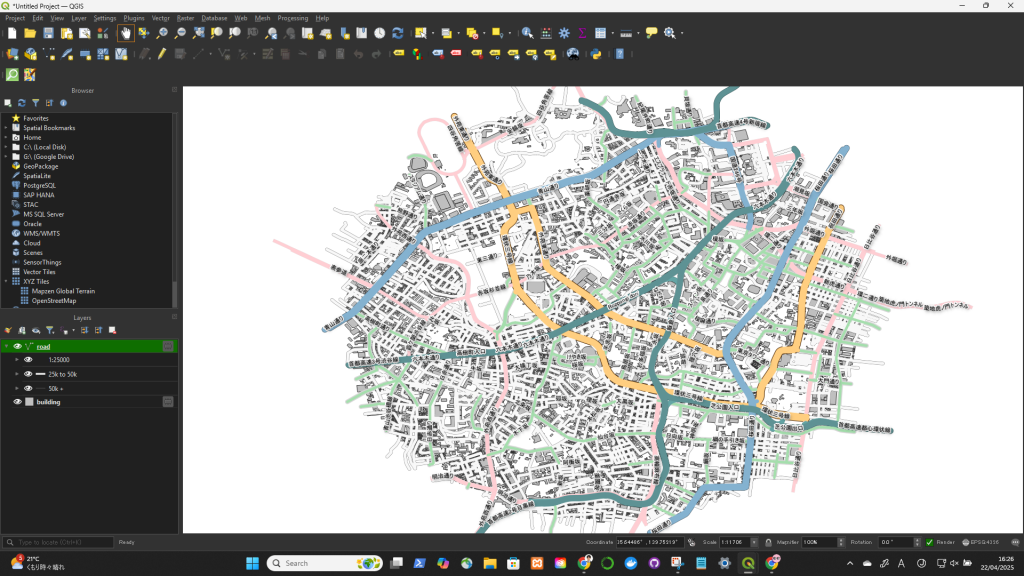The width and height of the screenshot is (1024, 576).
Task: Select the Pan Map hand tool
Action: [125, 33]
